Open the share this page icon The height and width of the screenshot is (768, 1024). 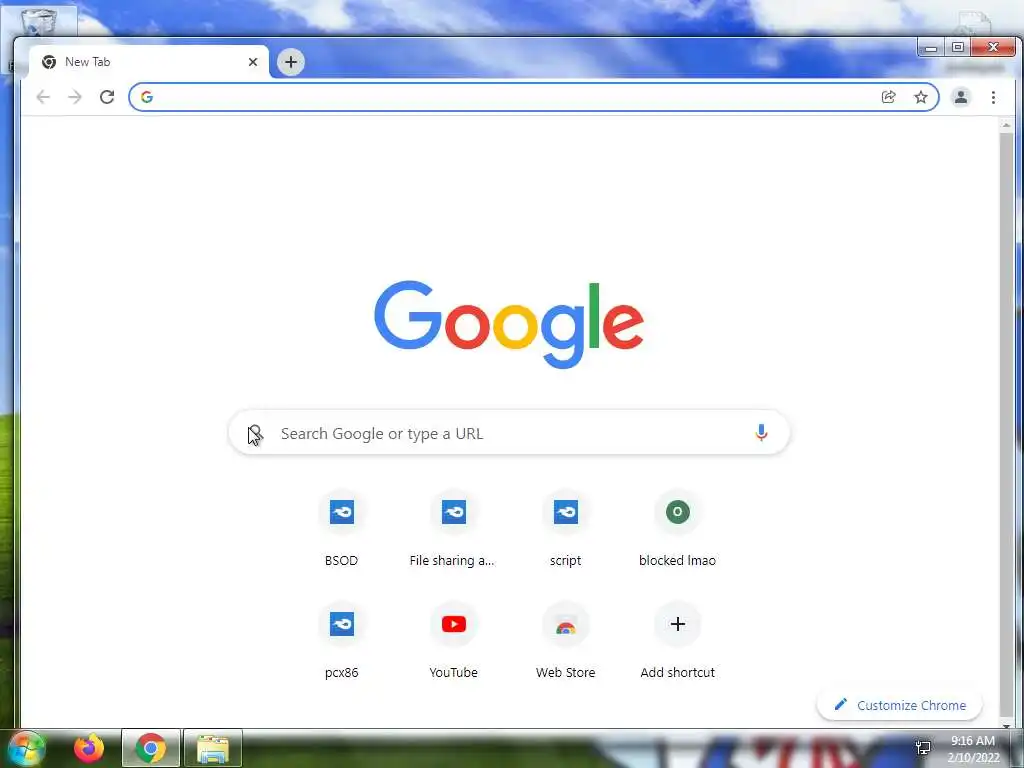tap(888, 97)
